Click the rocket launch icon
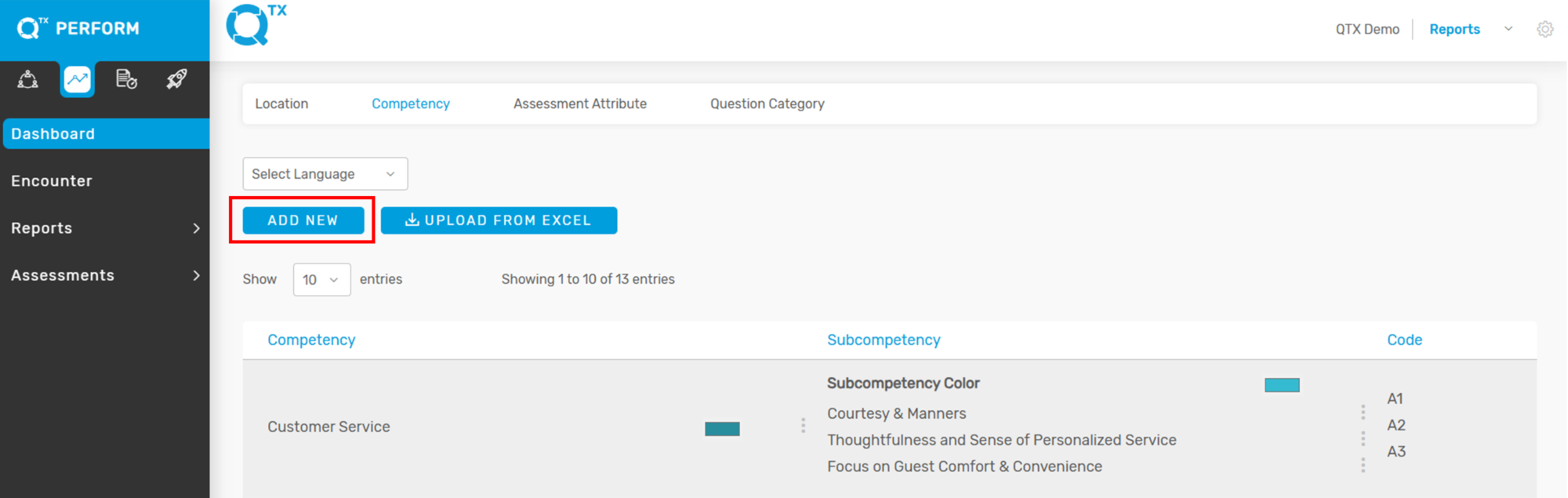This screenshot has width=1568, height=498. pos(176,79)
